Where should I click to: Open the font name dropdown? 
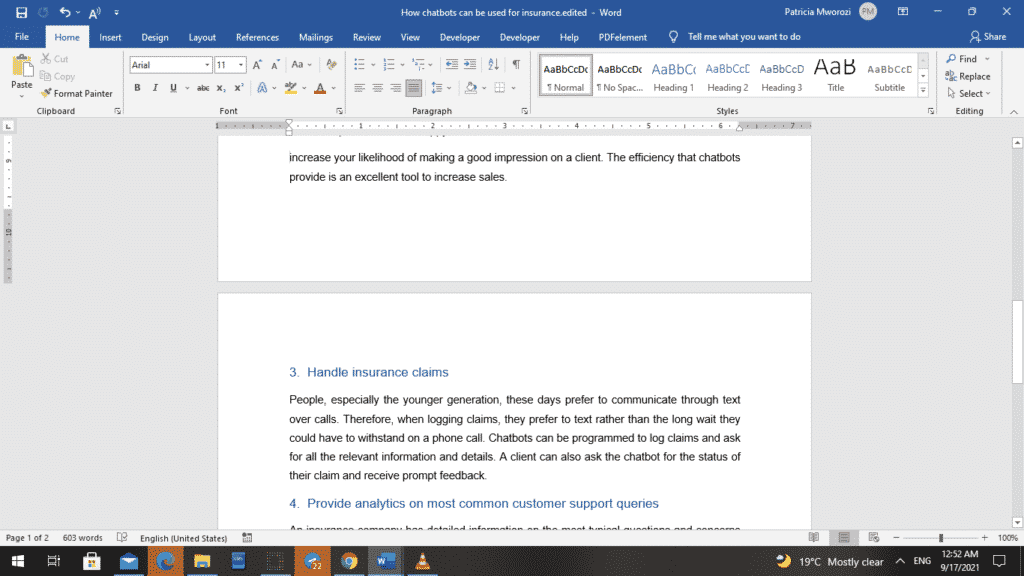(x=208, y=64)
